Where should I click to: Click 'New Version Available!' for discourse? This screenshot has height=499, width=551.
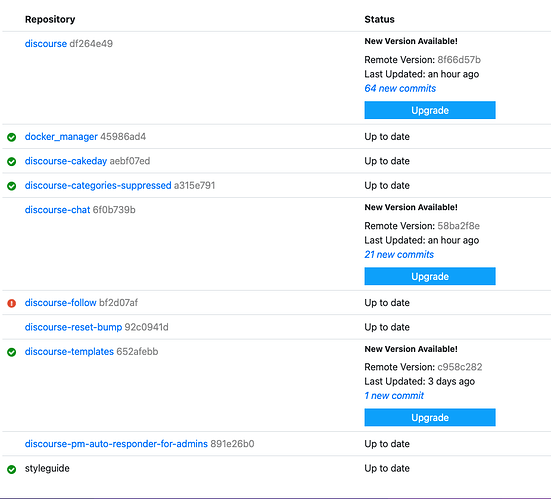(x=411, y=41)
